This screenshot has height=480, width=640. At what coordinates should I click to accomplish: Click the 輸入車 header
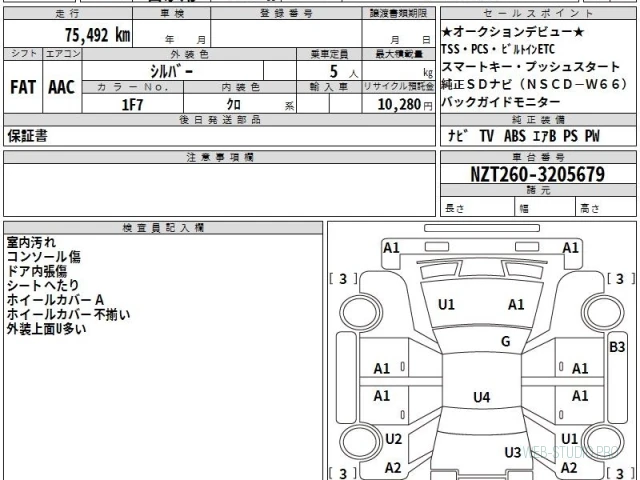[329, 87]
